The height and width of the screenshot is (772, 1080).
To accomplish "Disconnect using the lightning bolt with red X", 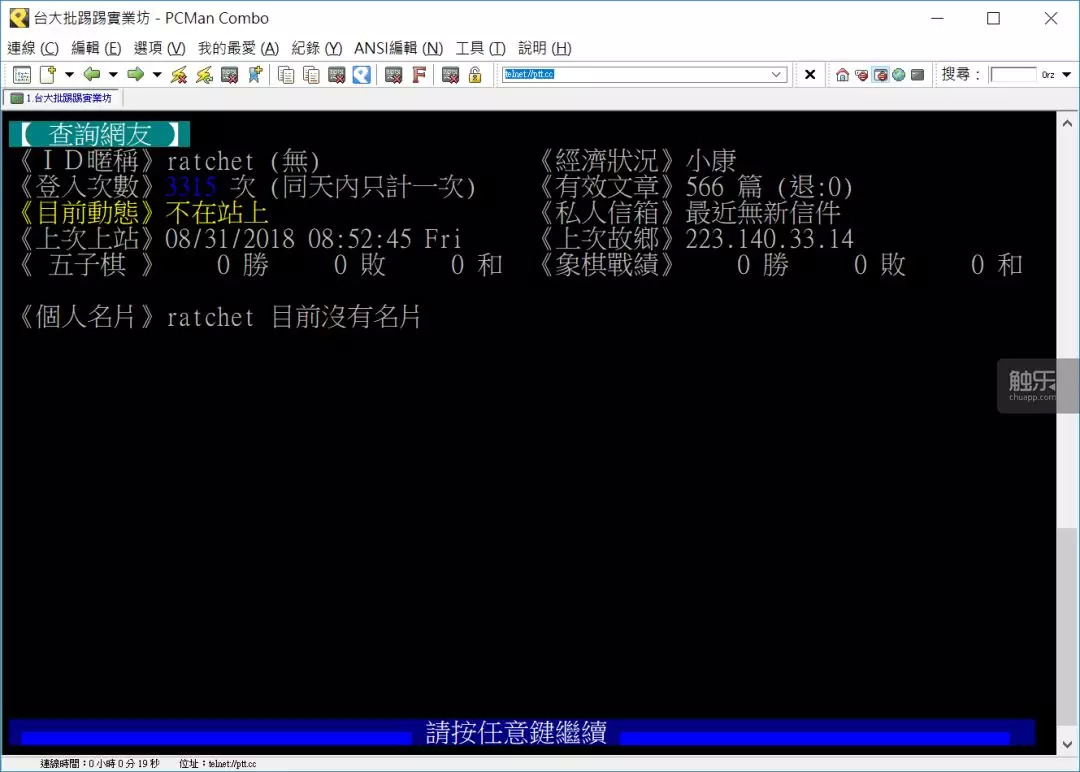I will (x=179, y=74).
